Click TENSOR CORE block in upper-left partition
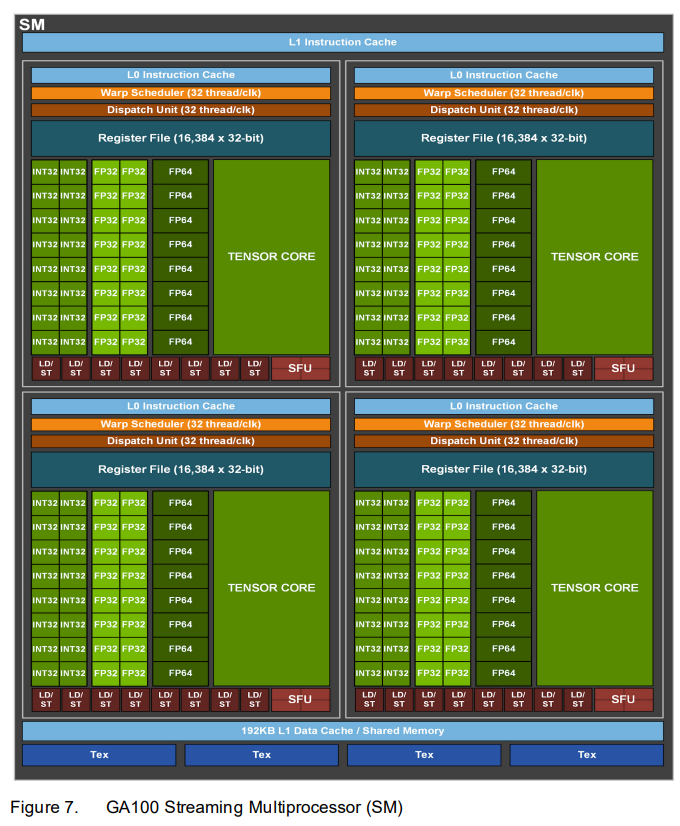 click(271, 257)
